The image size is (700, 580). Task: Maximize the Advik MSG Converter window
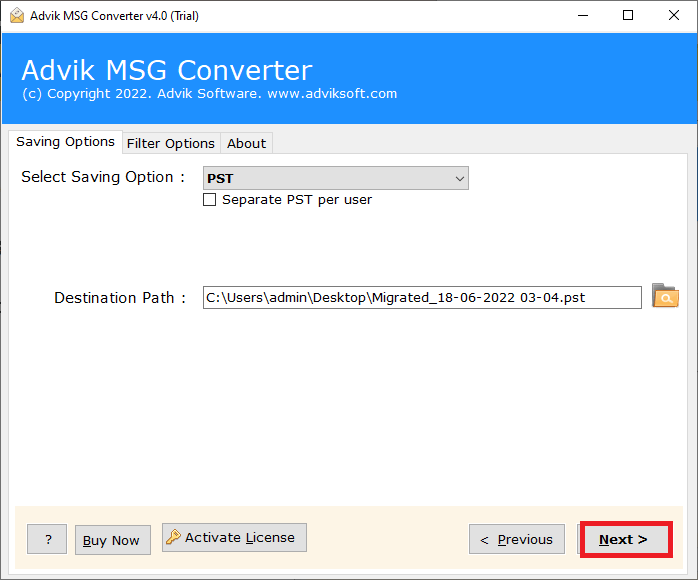[628, 16]
